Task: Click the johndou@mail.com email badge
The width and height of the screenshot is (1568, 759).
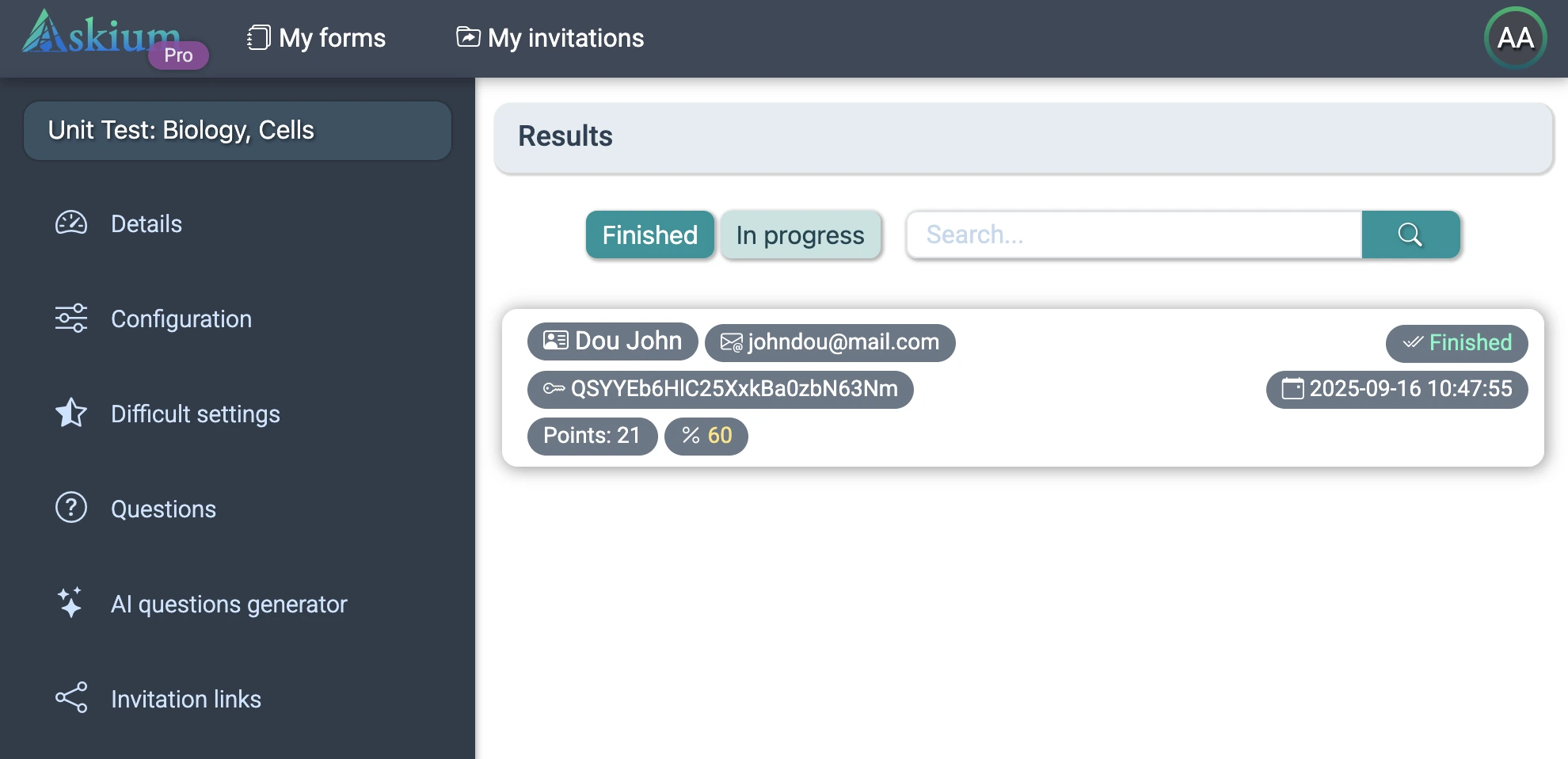Action: click(x=830, y=342)
